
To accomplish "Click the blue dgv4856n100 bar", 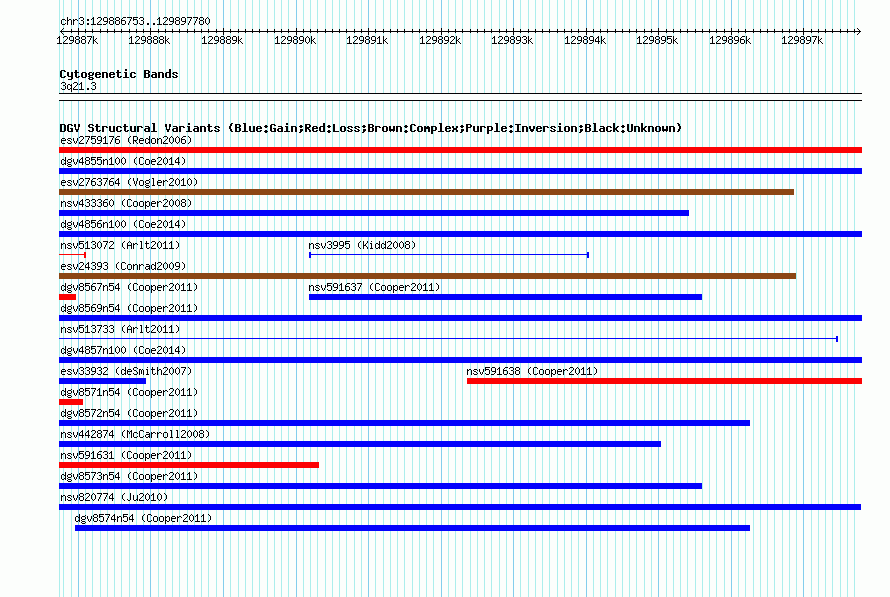I will [x=460, y=234].
